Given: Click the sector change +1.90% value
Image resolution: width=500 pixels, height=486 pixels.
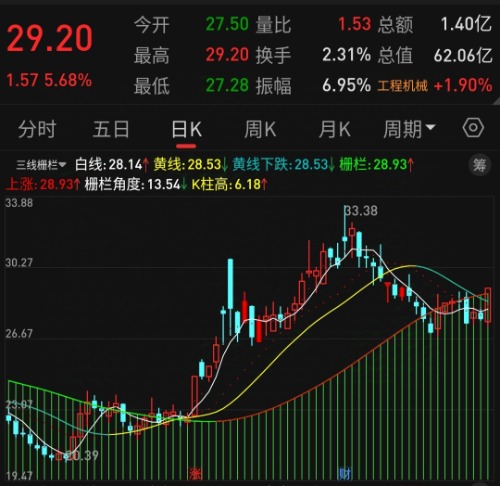Looking at the screenshot, I should coord(463,86).
